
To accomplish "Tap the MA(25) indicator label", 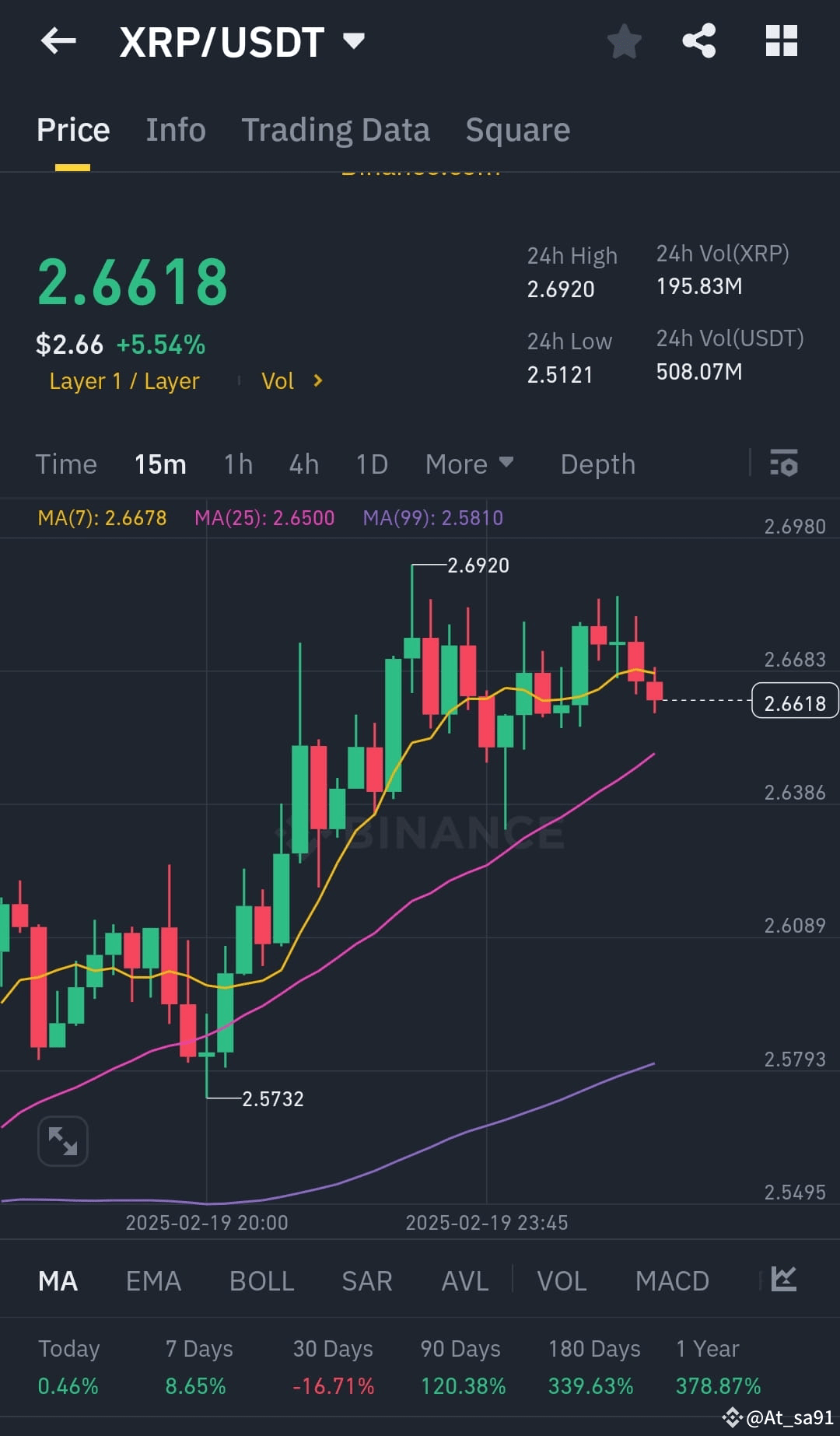I will tap(264, 517).
